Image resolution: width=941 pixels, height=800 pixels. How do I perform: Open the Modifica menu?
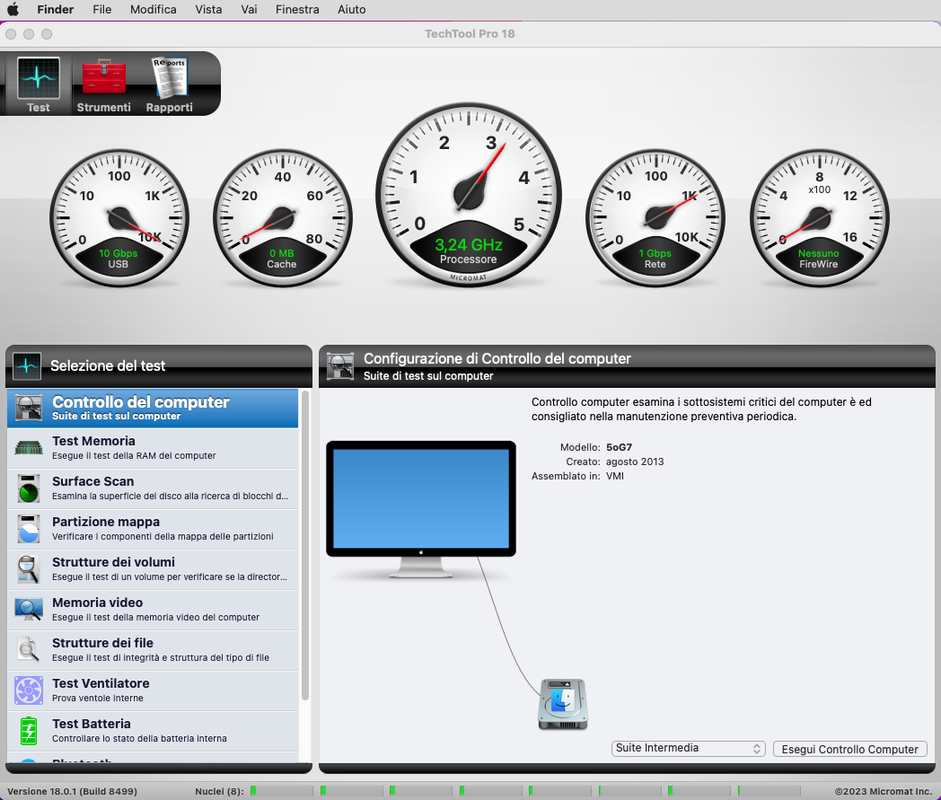pos(153,9)
